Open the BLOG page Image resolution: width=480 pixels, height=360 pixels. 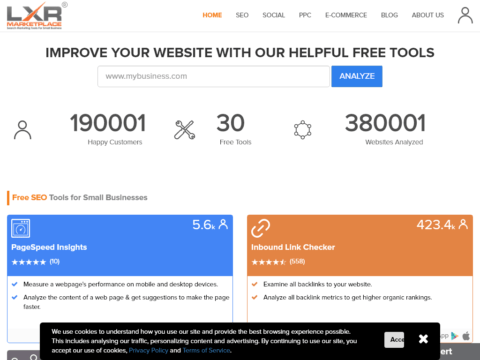click(389, 15)
